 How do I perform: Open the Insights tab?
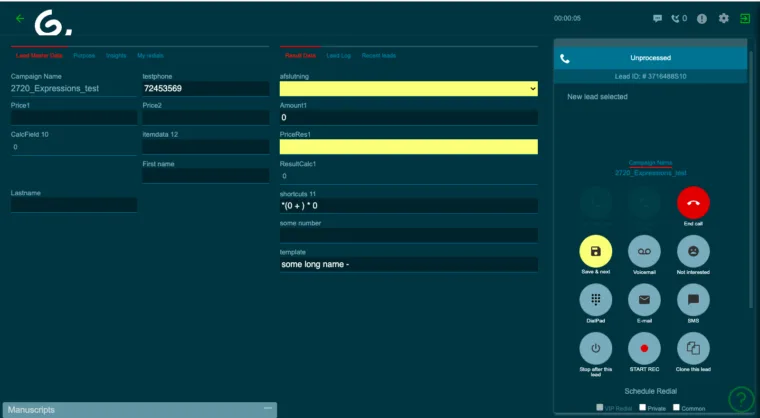116,56
